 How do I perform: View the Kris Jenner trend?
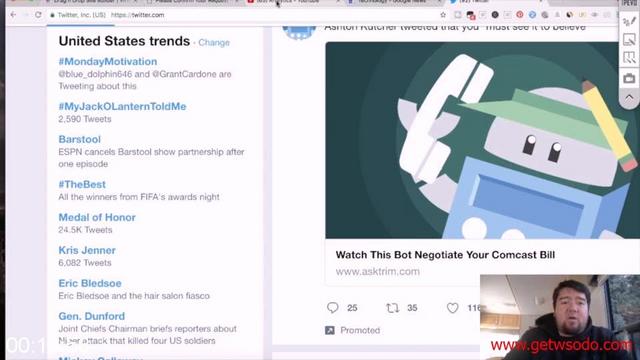[x=87, y=250]
